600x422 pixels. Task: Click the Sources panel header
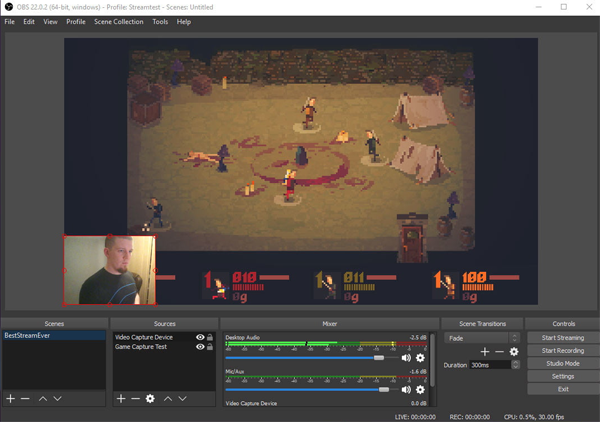point(165,324)
